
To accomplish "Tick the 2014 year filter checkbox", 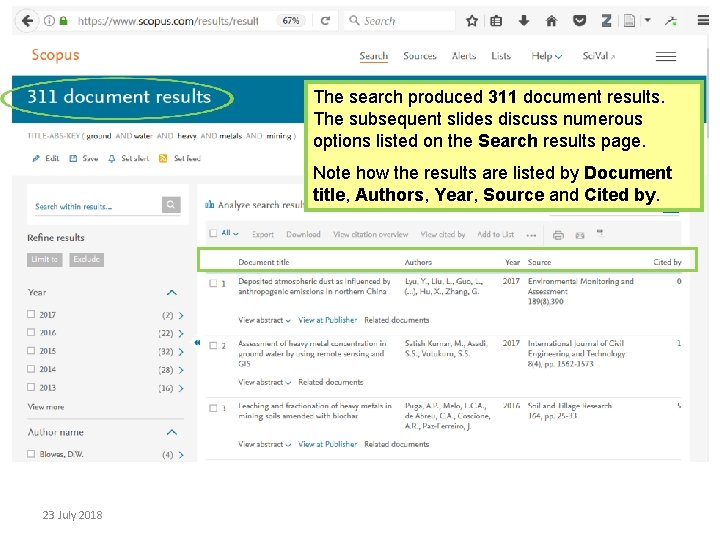I will click(x=31, y=369).
